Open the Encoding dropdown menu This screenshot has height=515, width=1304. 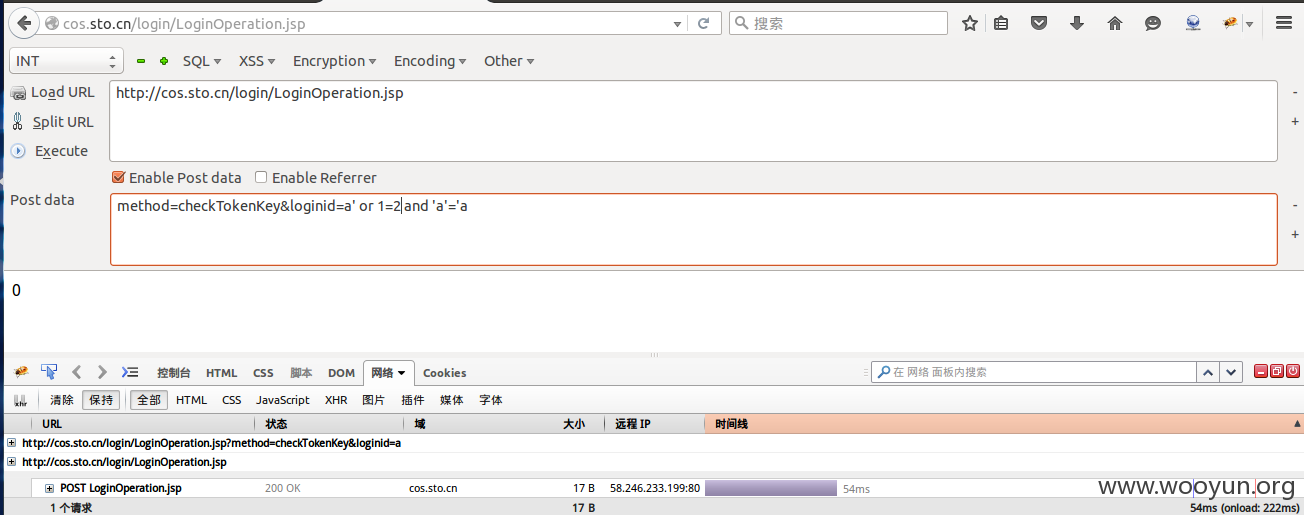tap(431, 61)
